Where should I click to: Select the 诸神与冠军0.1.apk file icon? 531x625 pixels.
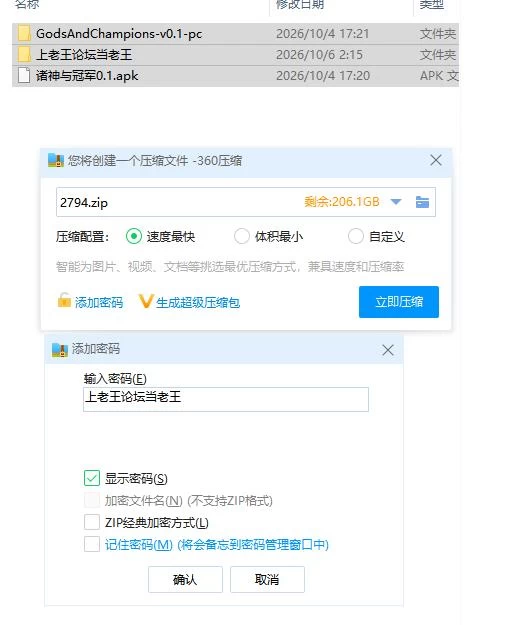pyautogui.click(x=24, y=76)
